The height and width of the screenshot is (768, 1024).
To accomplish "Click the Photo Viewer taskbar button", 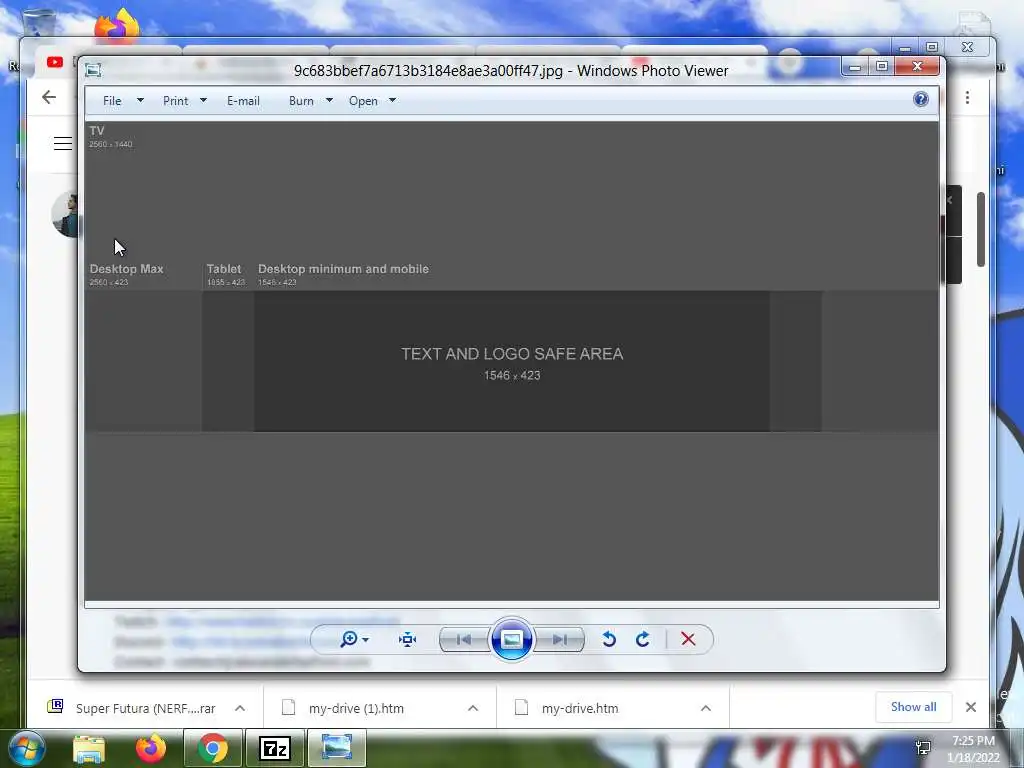I will [336, 748].
